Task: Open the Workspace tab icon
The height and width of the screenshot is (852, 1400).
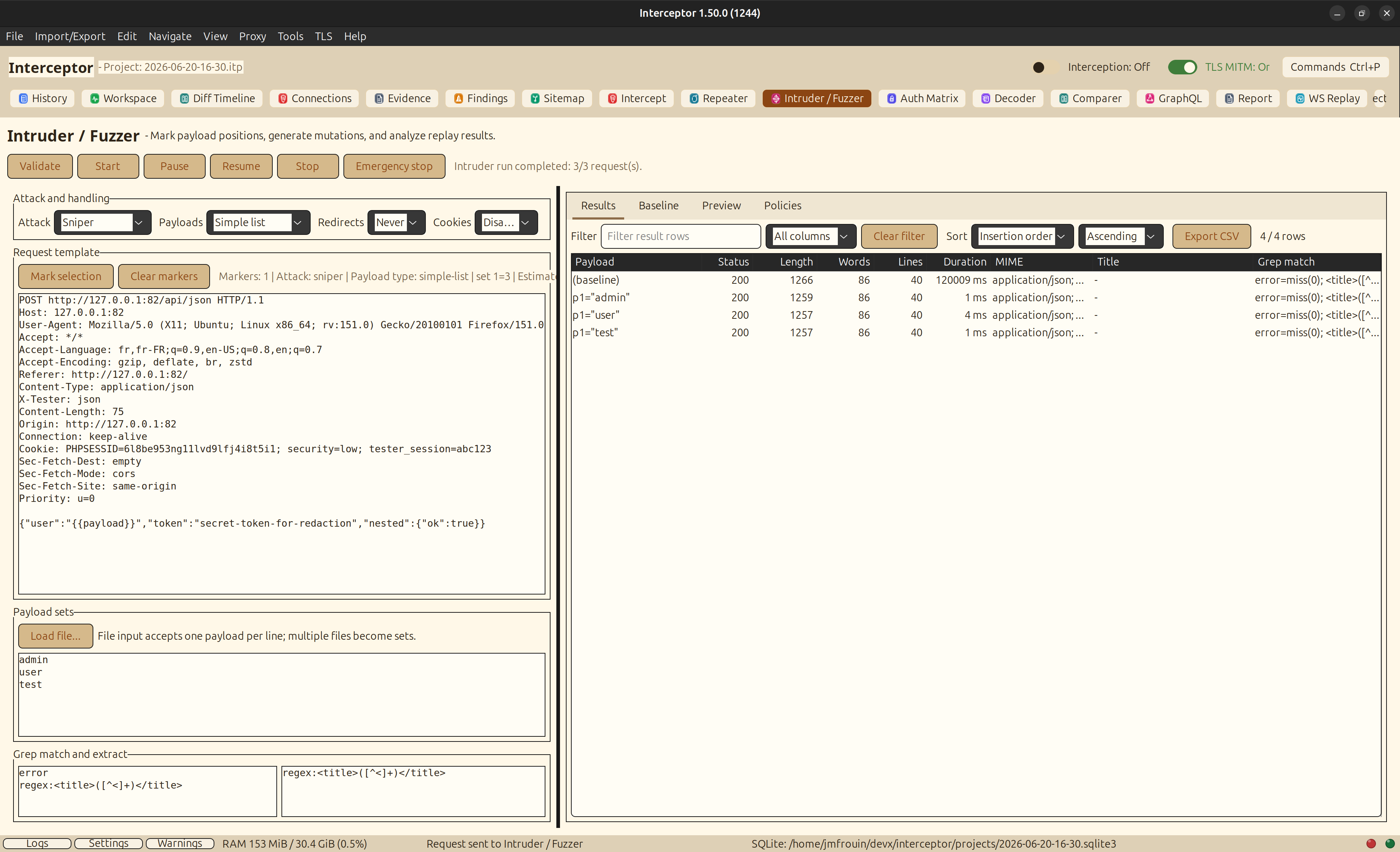Action: pyautogui.click(x=95, y=98)
